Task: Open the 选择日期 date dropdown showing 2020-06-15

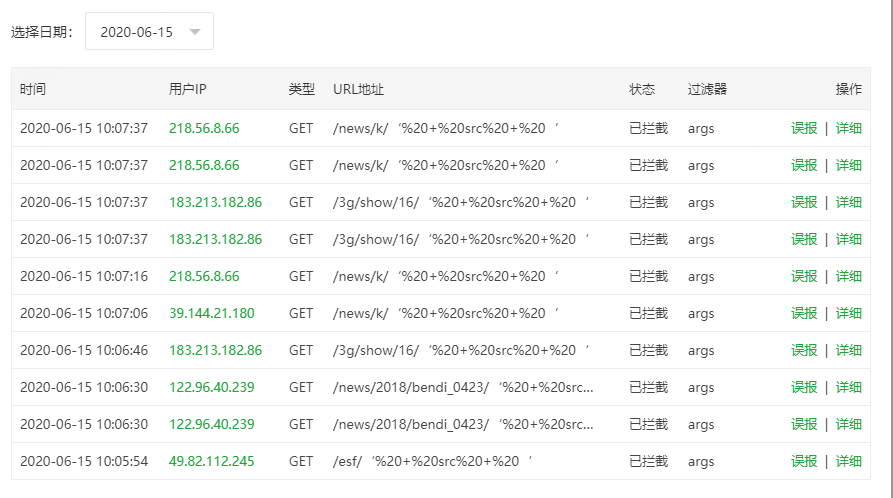Action: point(149,31)
